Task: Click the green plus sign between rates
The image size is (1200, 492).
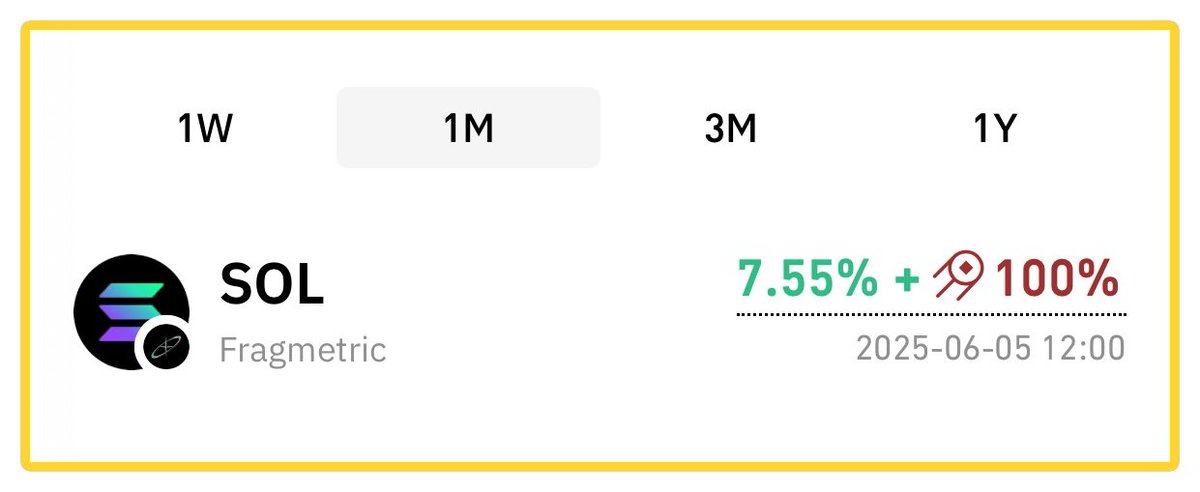Action: 907,279
